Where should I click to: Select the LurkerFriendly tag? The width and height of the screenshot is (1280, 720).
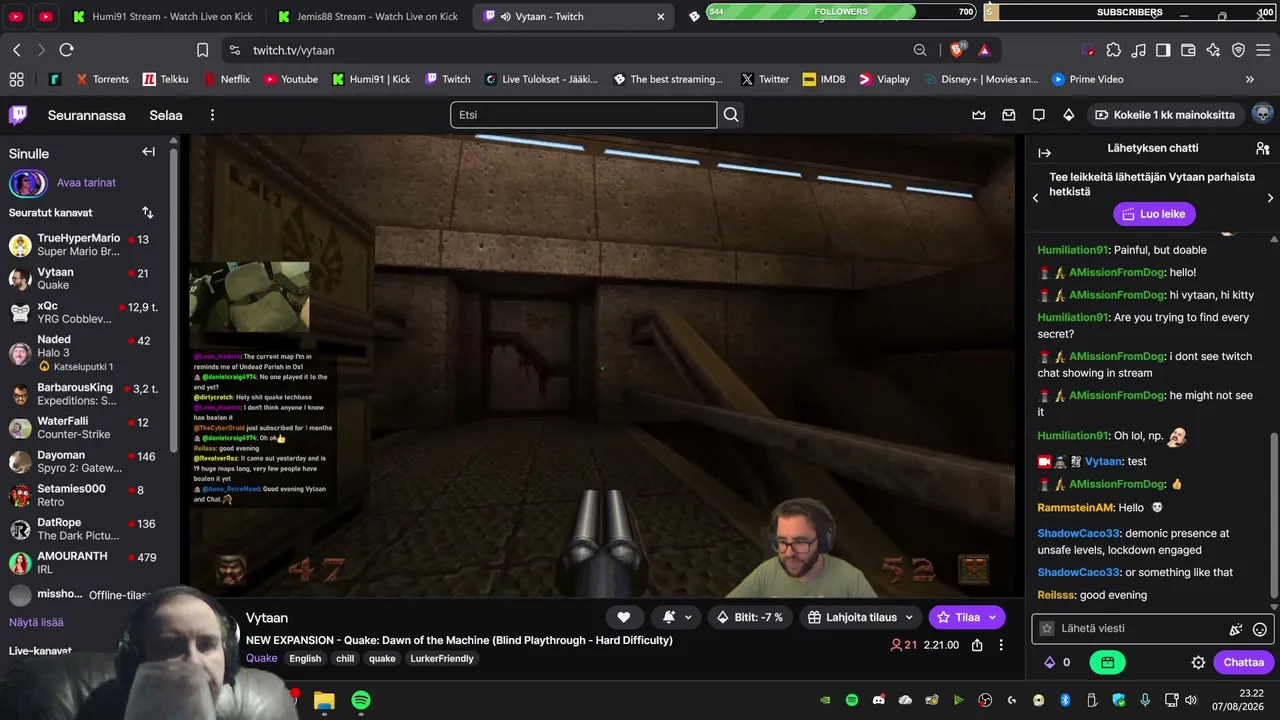(x=442, y=658)
